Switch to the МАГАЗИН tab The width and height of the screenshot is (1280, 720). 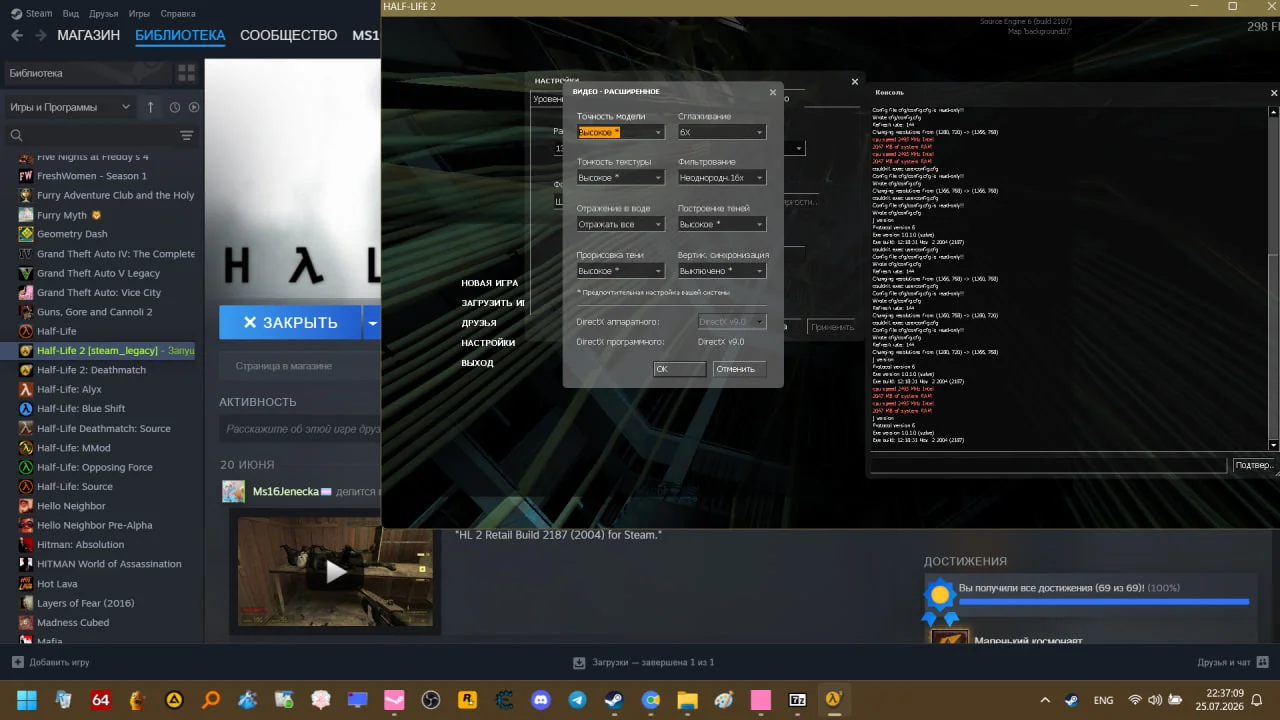pos(88,35)
